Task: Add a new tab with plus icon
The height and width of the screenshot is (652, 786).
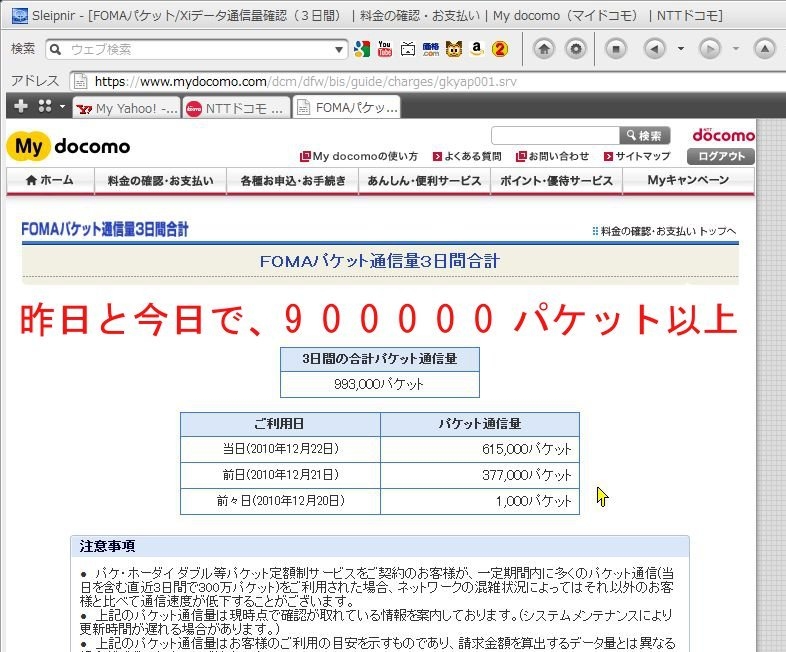Action: 21,106
